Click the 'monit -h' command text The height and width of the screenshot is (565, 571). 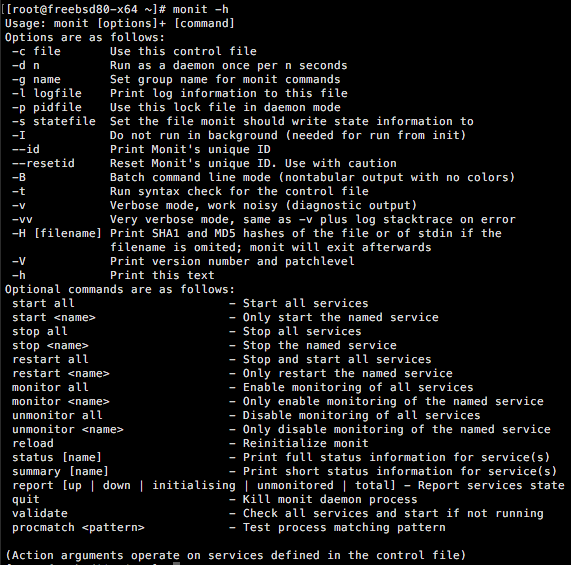click(x=201, y=9)
